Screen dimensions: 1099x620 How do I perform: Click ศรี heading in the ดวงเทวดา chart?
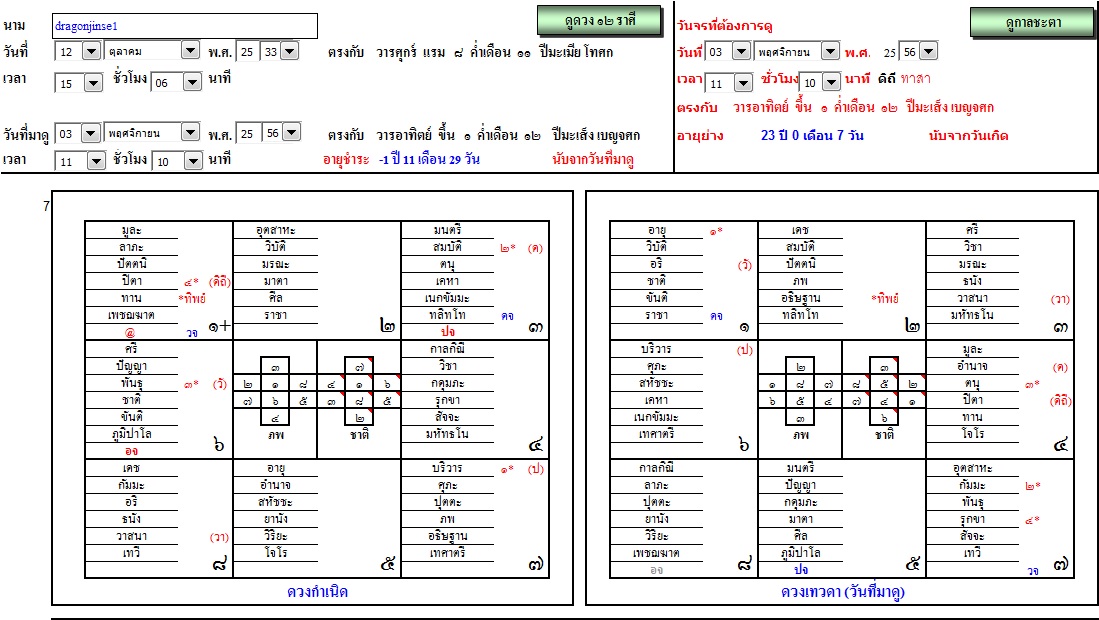972,230
